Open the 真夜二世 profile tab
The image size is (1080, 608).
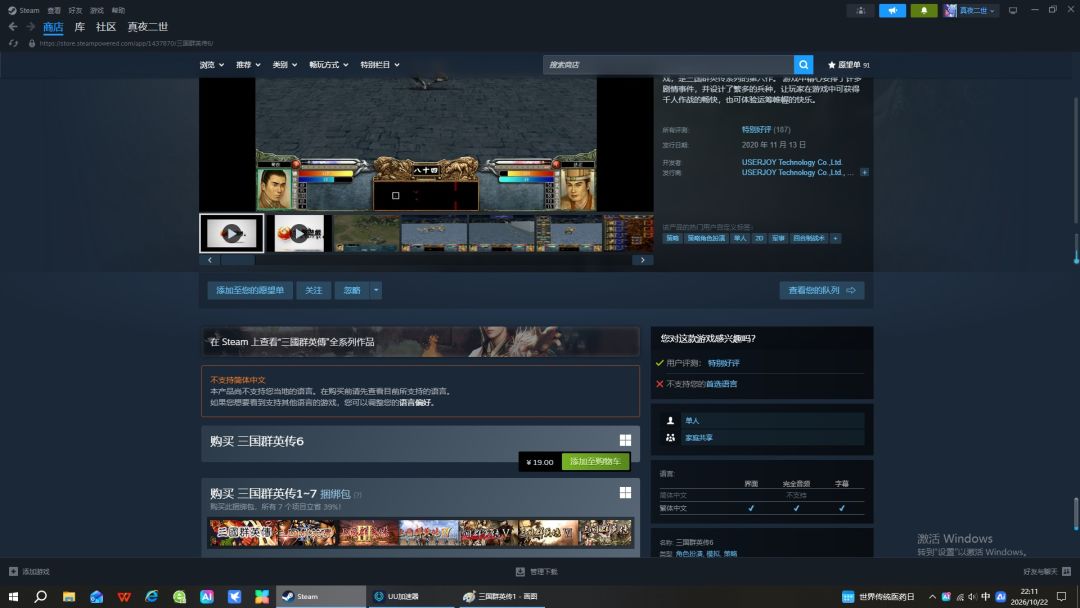(x=147, y=27)
